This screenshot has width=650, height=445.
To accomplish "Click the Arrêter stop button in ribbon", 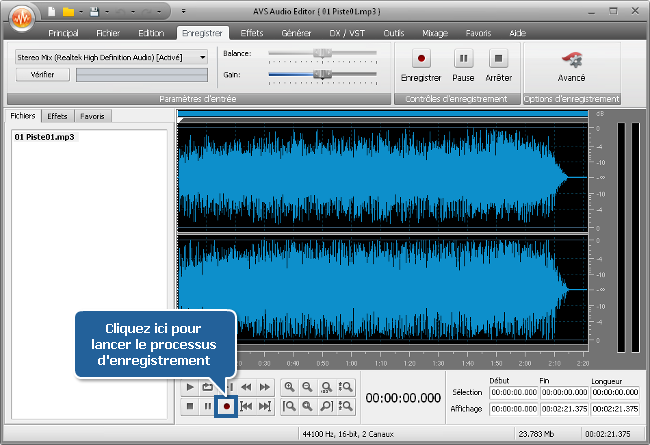I will 498,65.
